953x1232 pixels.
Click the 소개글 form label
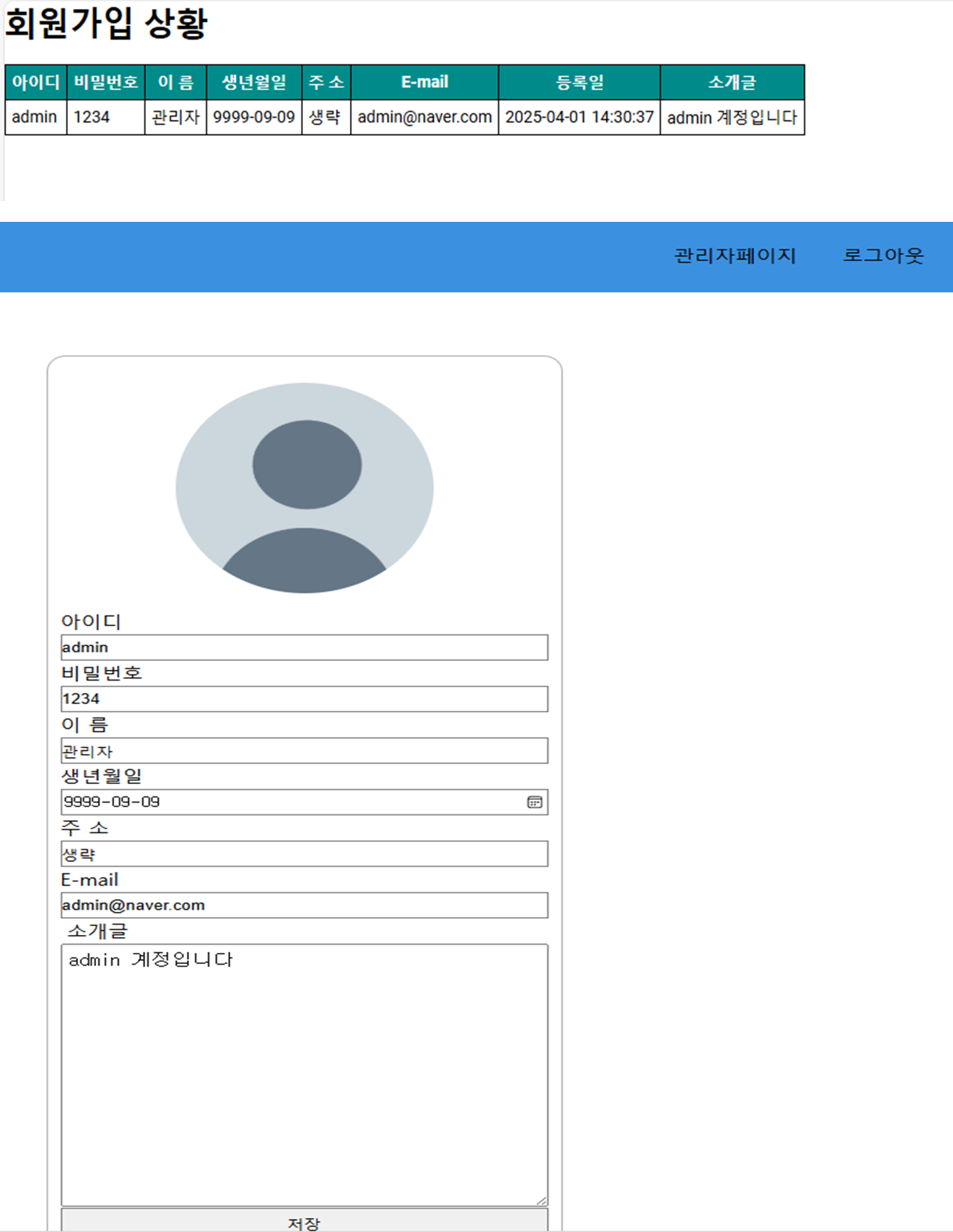(x=98, y=931)
